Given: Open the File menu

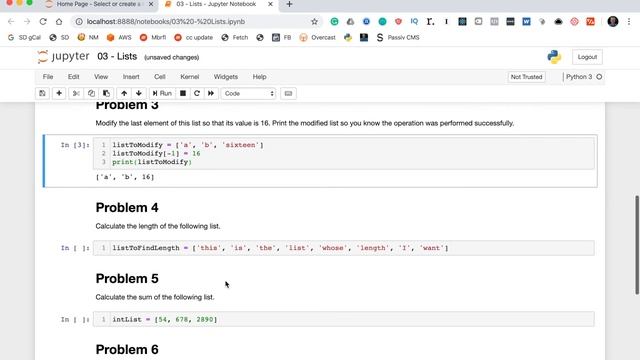Looking at the screenshot, I should pos(48,77).
